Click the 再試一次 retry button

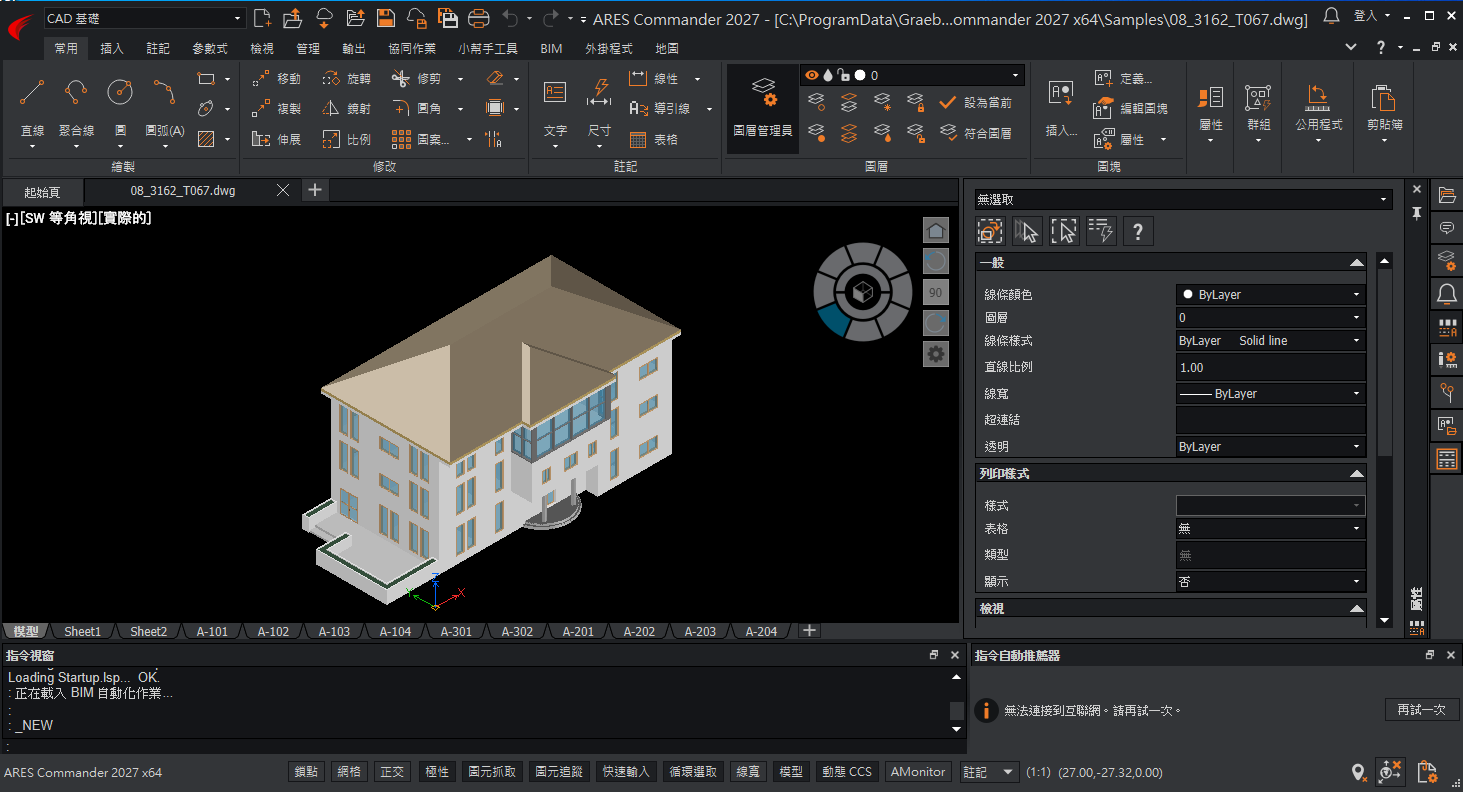coord(1421,710)
